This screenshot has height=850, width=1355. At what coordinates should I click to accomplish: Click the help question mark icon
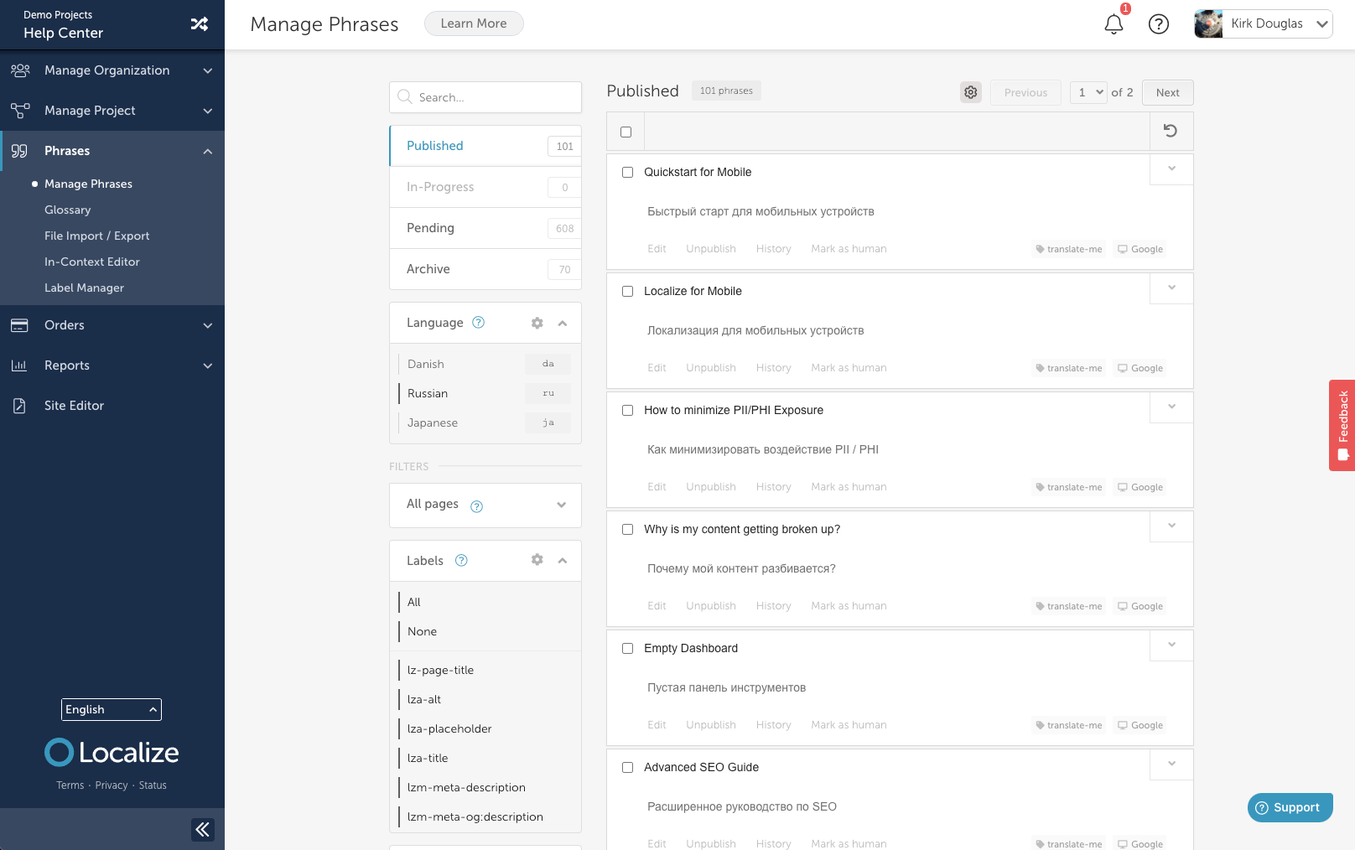tap(1158, 24)
